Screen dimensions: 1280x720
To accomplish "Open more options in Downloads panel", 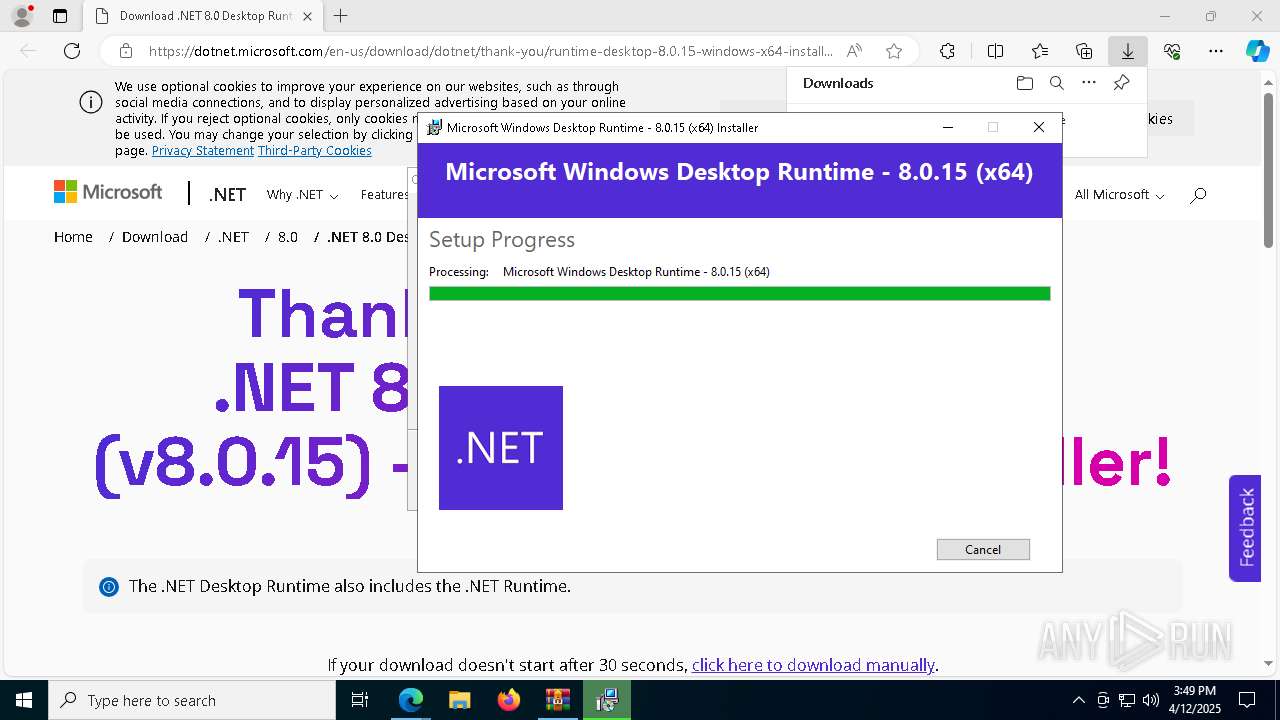I will [x=1089, y=83].
